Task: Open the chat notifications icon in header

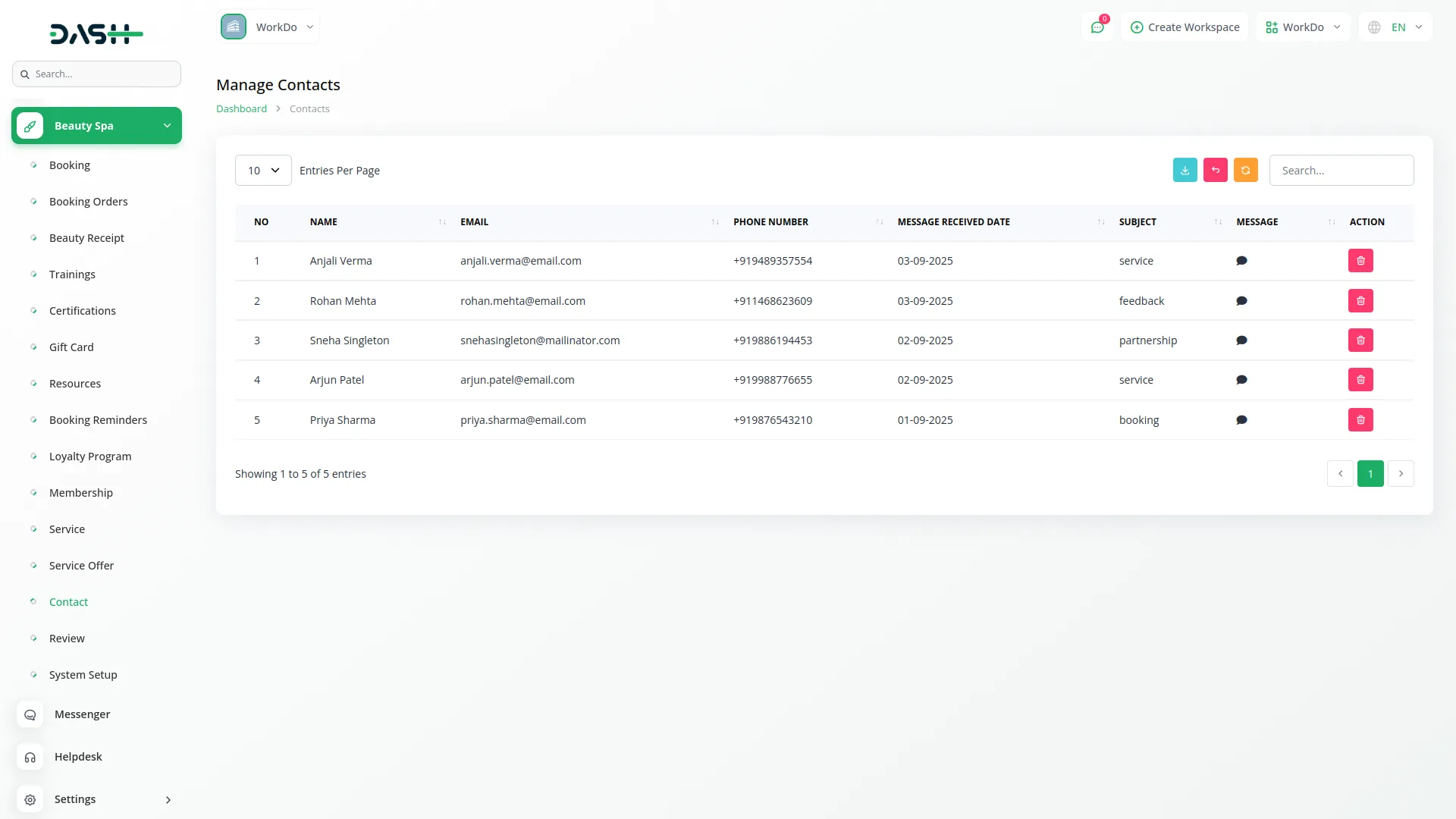Action: click(x=1097, y=27)
